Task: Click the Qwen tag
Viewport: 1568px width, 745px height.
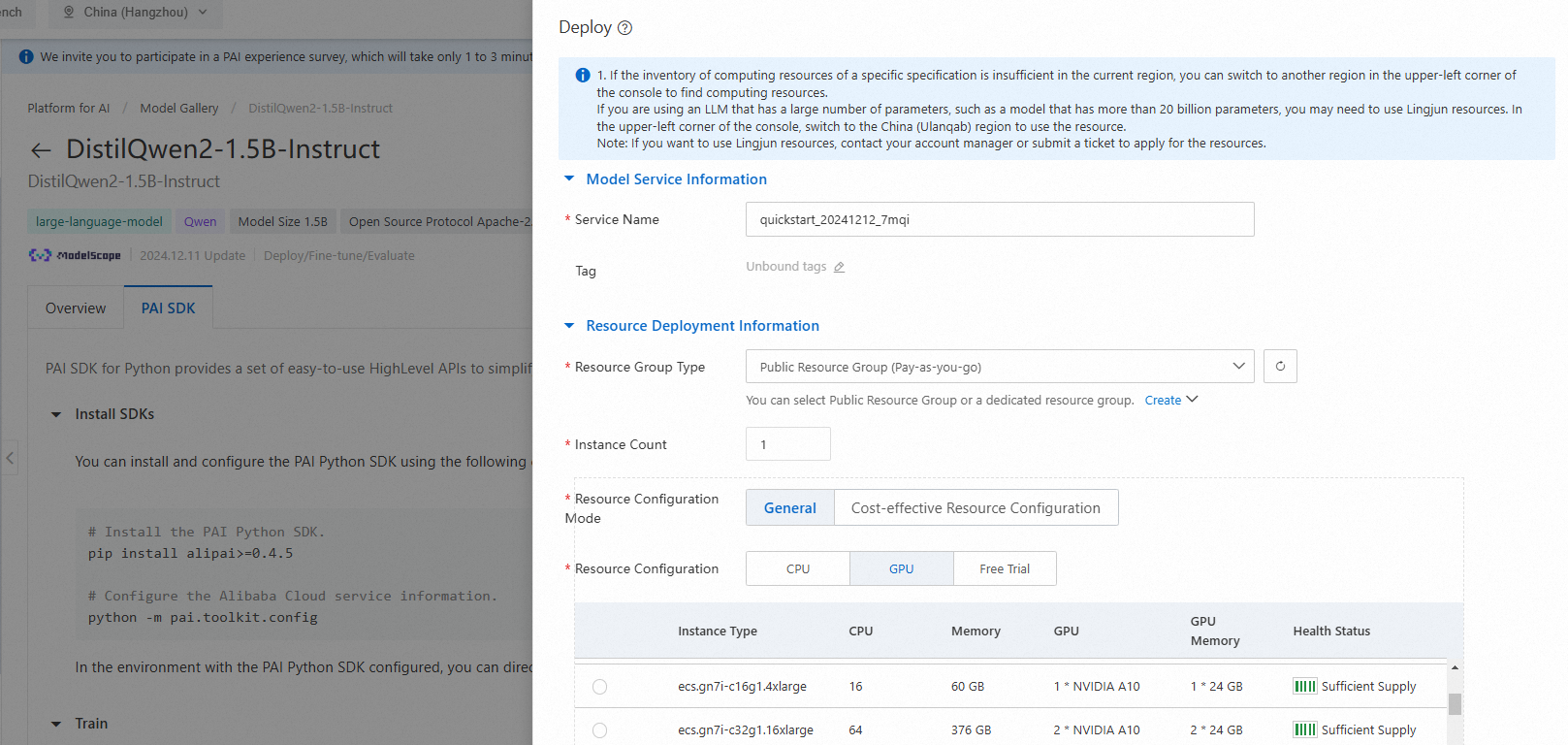Action: pyautogui.click(x=201, y=221)
